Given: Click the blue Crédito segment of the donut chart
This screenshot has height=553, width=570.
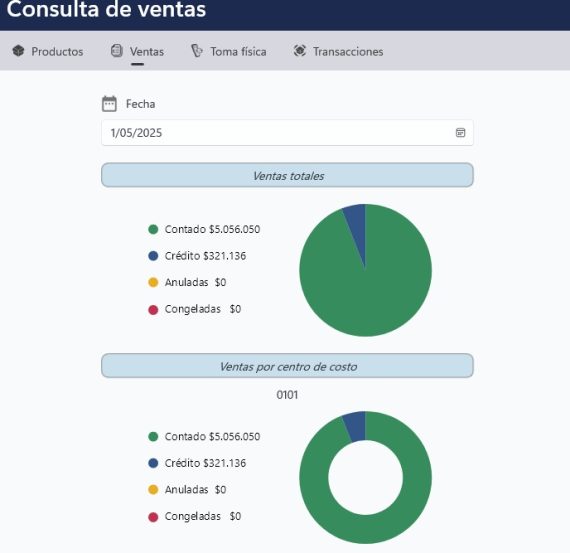Looking at the screenshot, I should (356, 426).
